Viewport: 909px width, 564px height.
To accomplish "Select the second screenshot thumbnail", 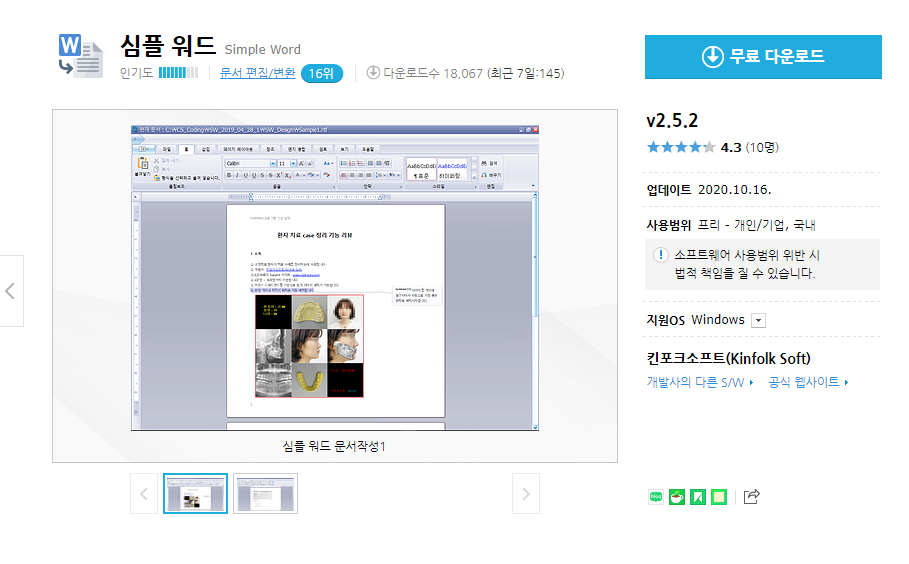I will click(266, 494).
